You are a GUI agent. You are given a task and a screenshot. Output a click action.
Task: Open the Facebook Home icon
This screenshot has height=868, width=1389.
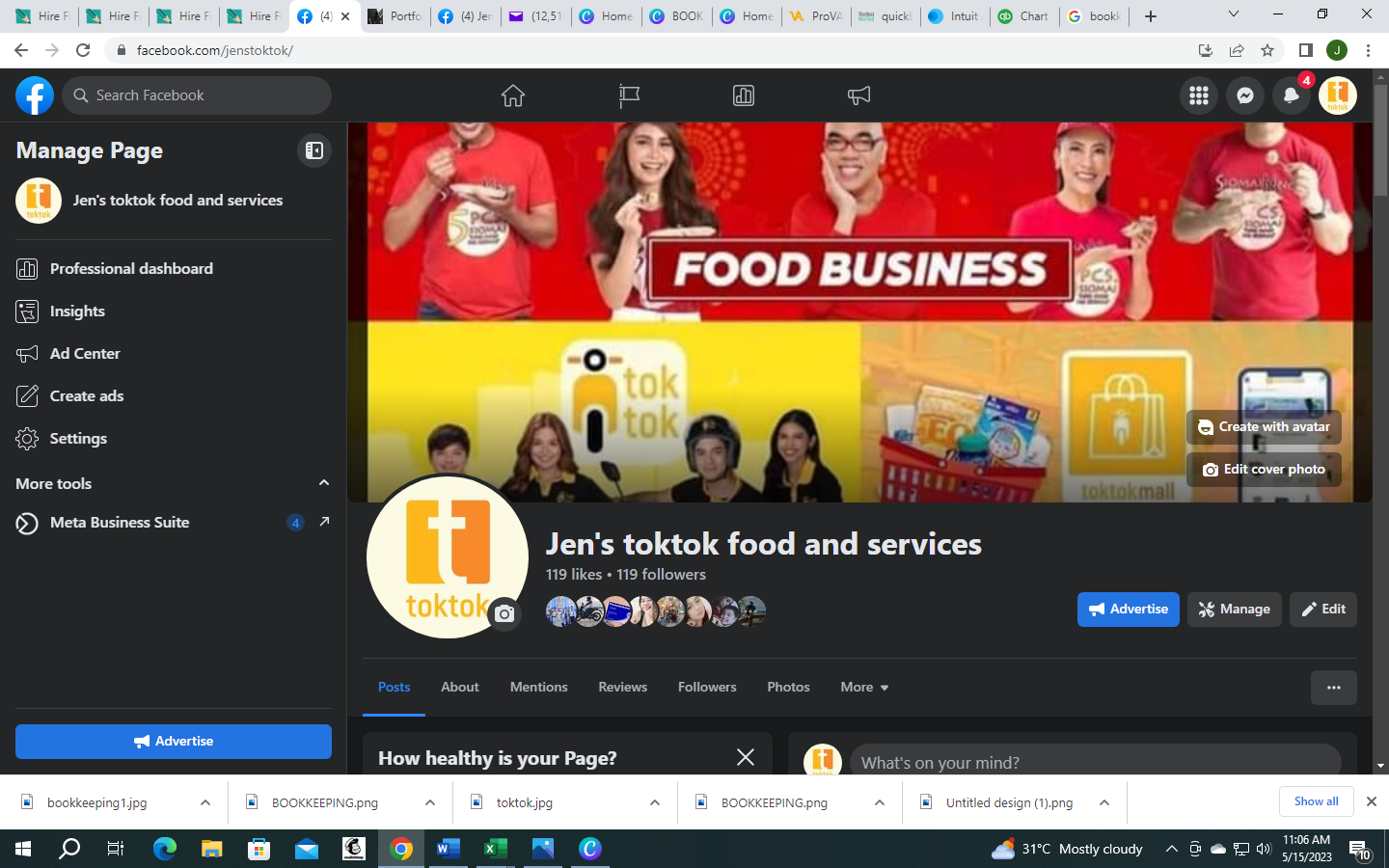(x=513, y=95)
